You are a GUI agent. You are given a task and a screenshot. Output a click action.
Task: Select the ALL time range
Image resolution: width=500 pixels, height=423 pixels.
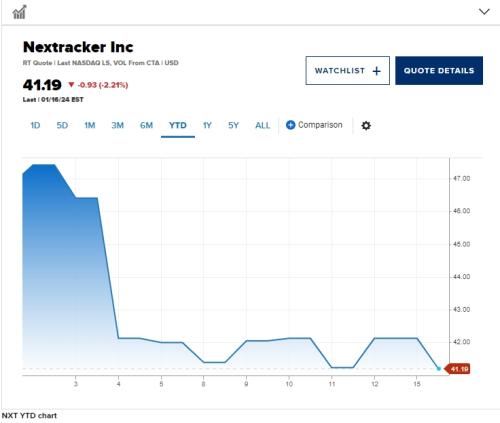click(263, 125)
